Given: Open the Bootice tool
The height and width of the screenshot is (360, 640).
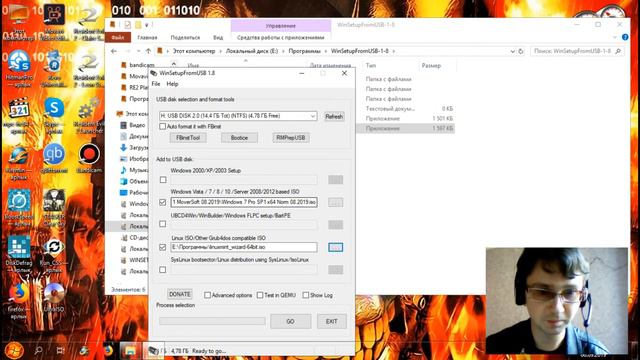Looking at the screenshot, I should point(239,138).
